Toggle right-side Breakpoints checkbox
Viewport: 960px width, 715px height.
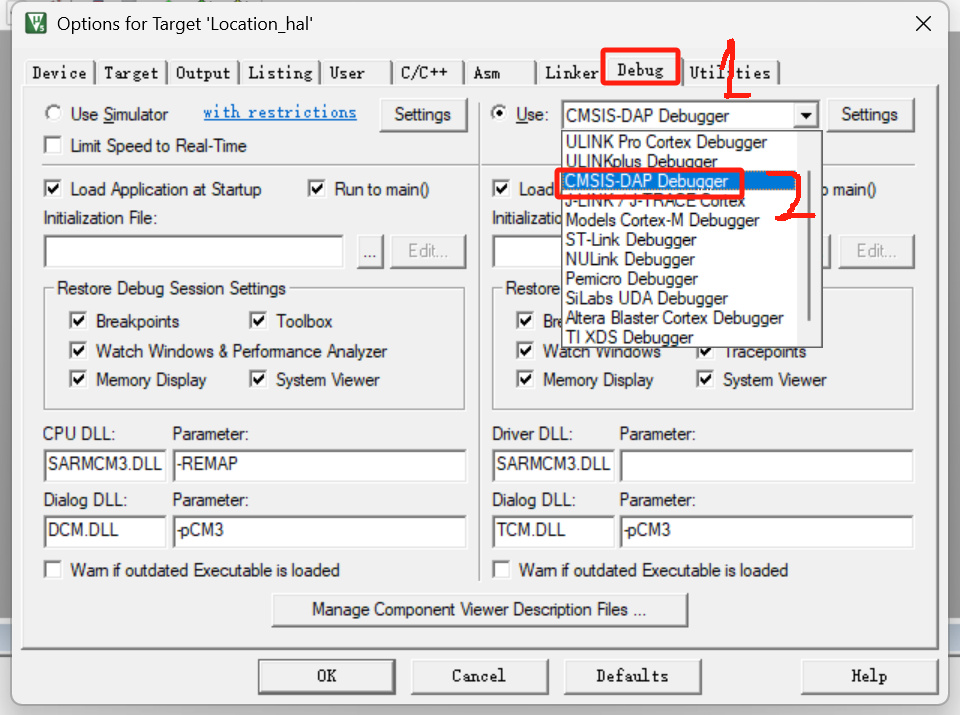[525, 320]
